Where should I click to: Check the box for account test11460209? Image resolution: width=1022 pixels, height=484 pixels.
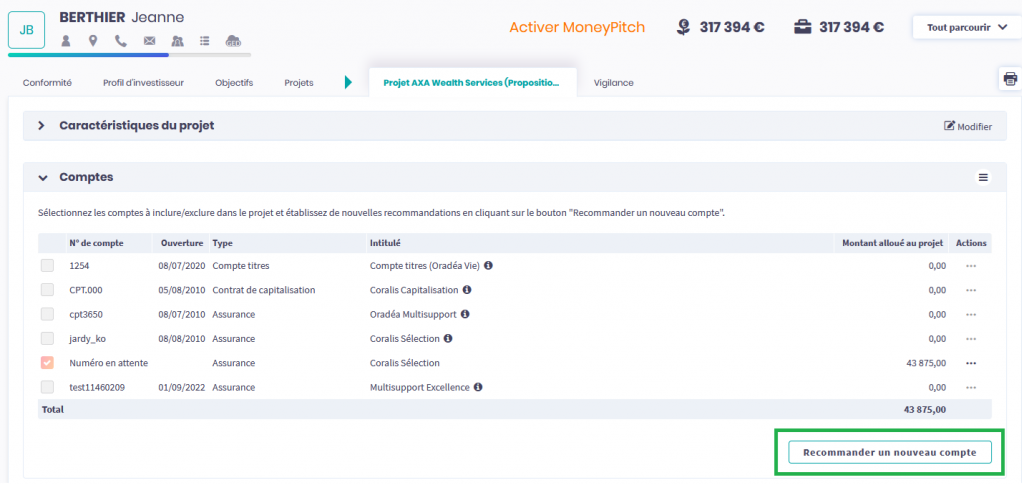(x=47, y=387)
